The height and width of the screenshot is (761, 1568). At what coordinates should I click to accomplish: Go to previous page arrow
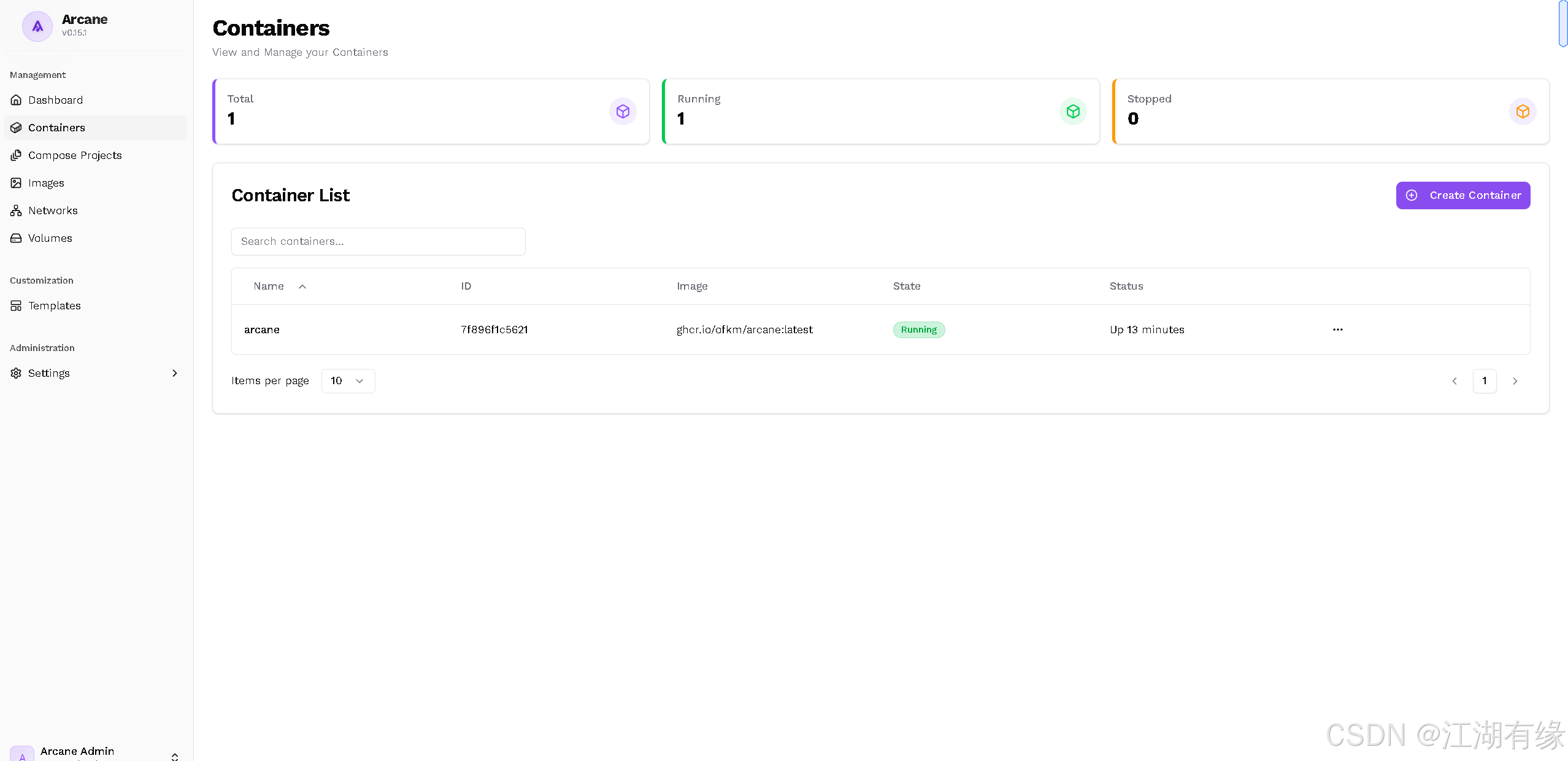[x=1454, y=381]
